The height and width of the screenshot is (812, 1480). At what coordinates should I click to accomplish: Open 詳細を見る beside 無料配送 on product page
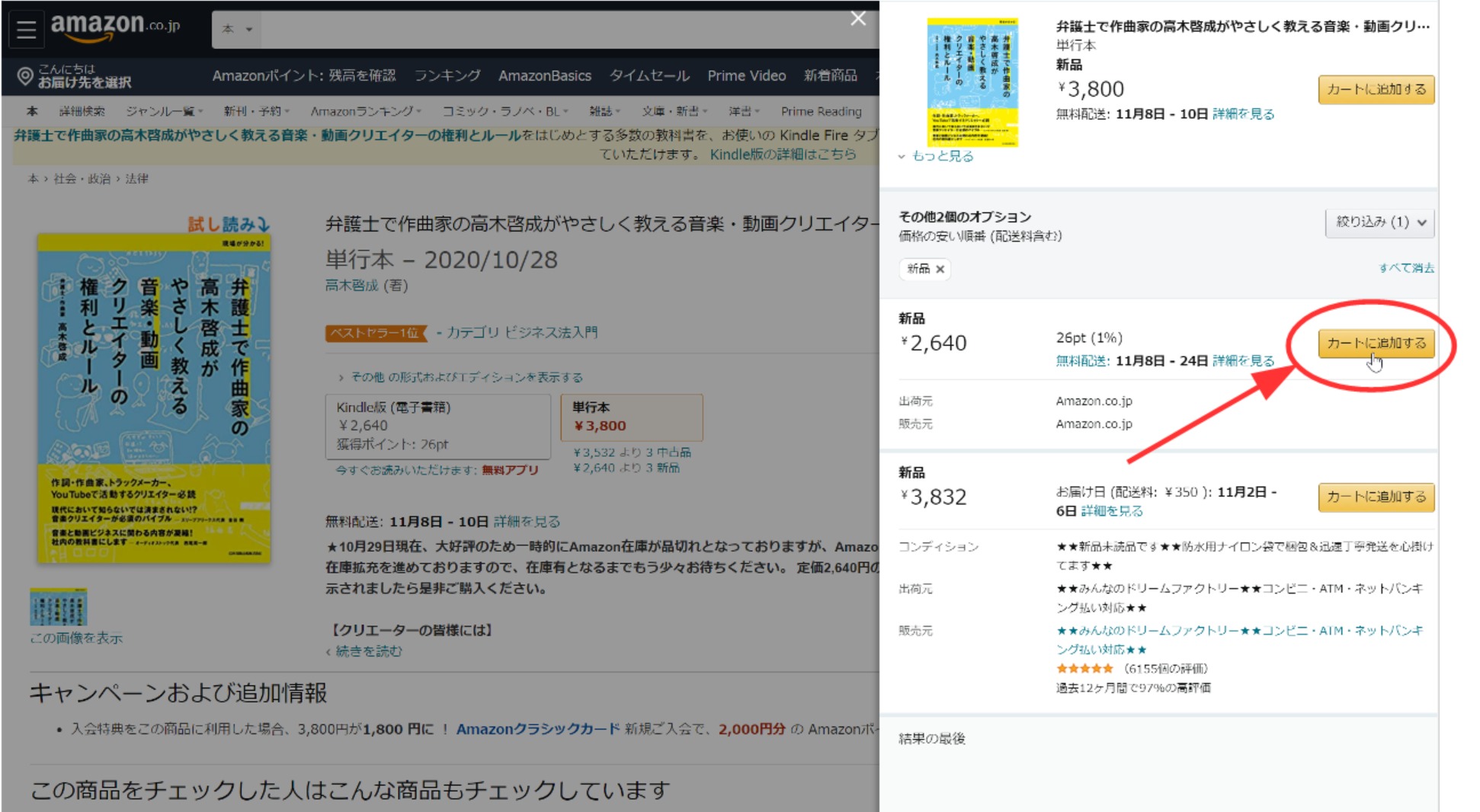pyautogui.click(x=527, y=522)
